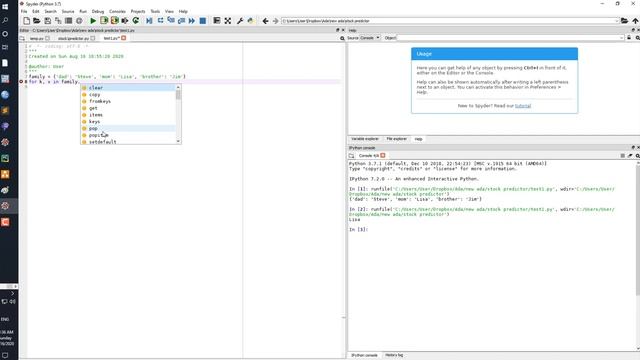Select IPython console bottom tab
This screenshot has height=360, width=640.
(x=364, y=355)
